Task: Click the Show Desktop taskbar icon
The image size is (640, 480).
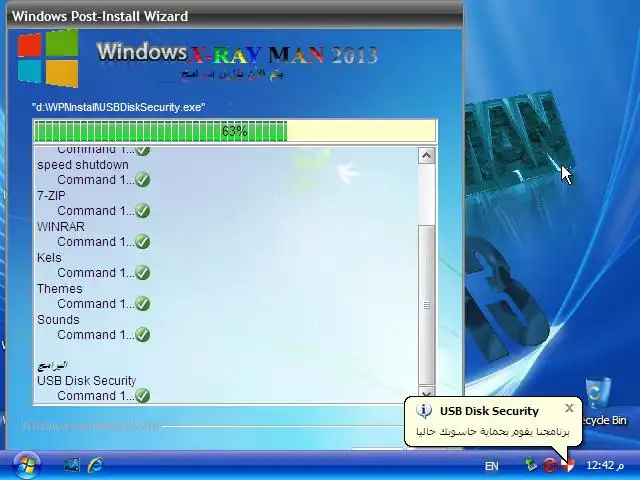Action: [x=72, y=465]
